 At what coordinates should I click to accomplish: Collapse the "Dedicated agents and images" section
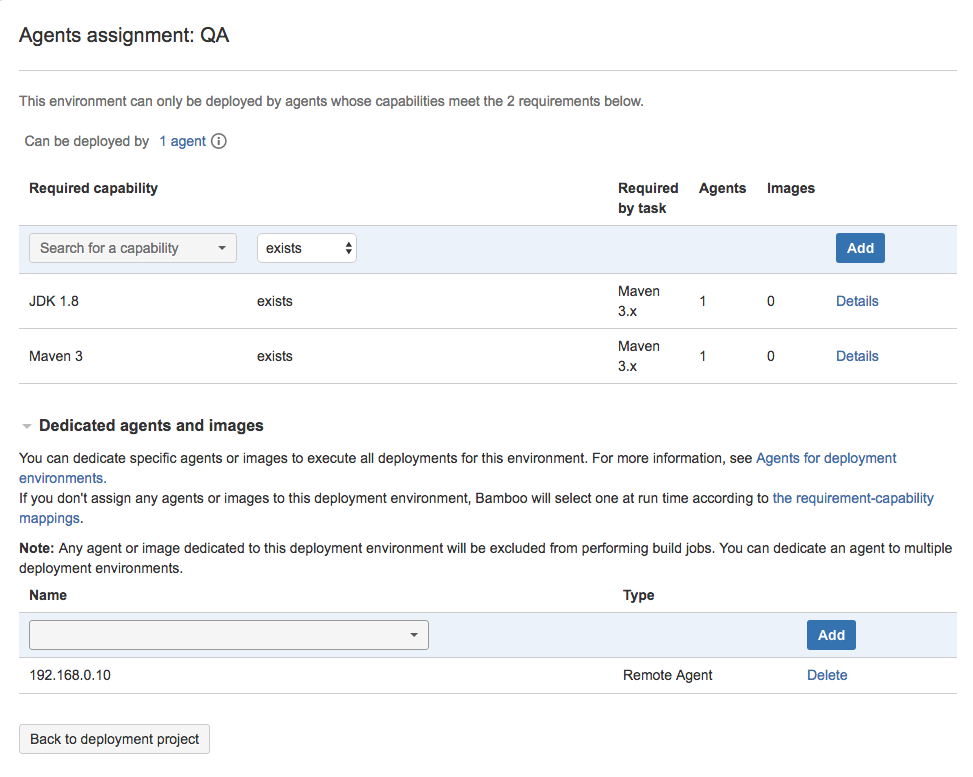(x=26, y=425)
